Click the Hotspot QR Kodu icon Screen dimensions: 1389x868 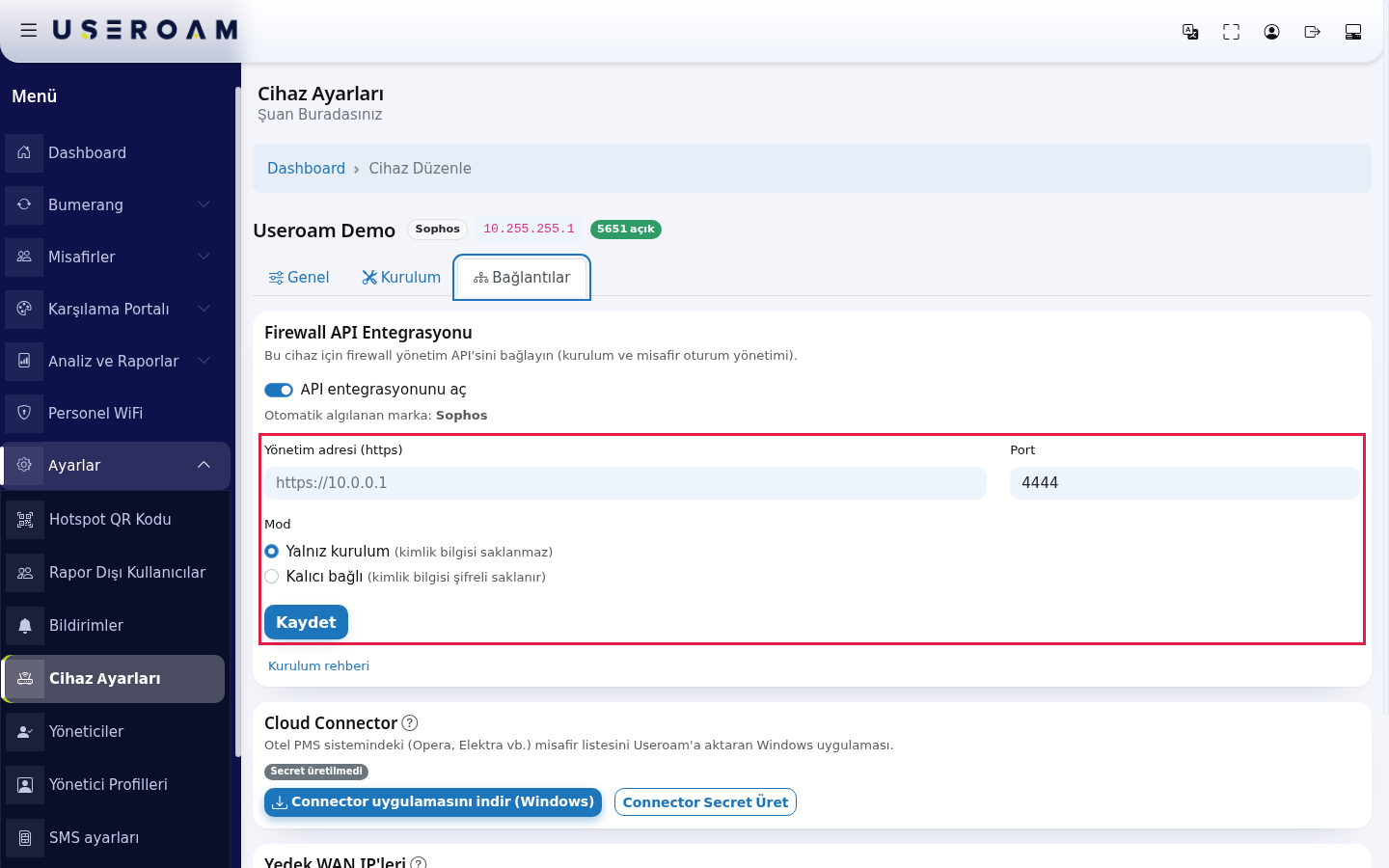(x=25, y=520)
